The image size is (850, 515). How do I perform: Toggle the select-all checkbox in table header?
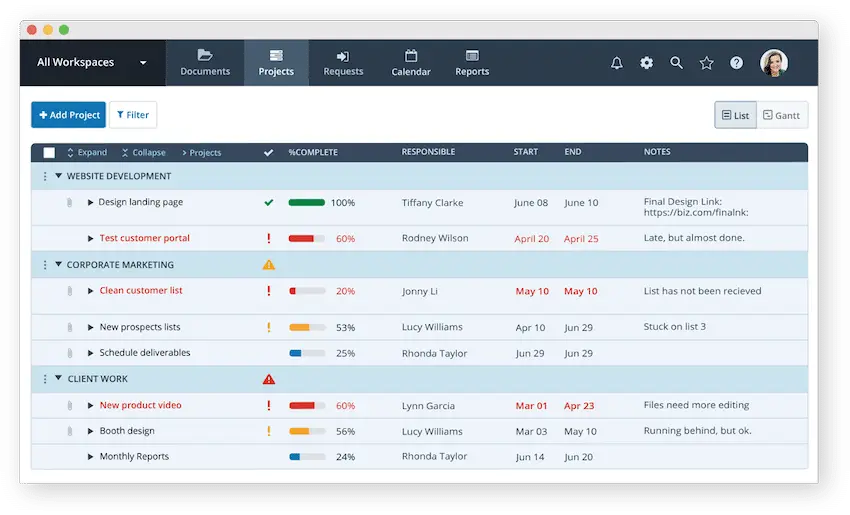pos(49,153)
